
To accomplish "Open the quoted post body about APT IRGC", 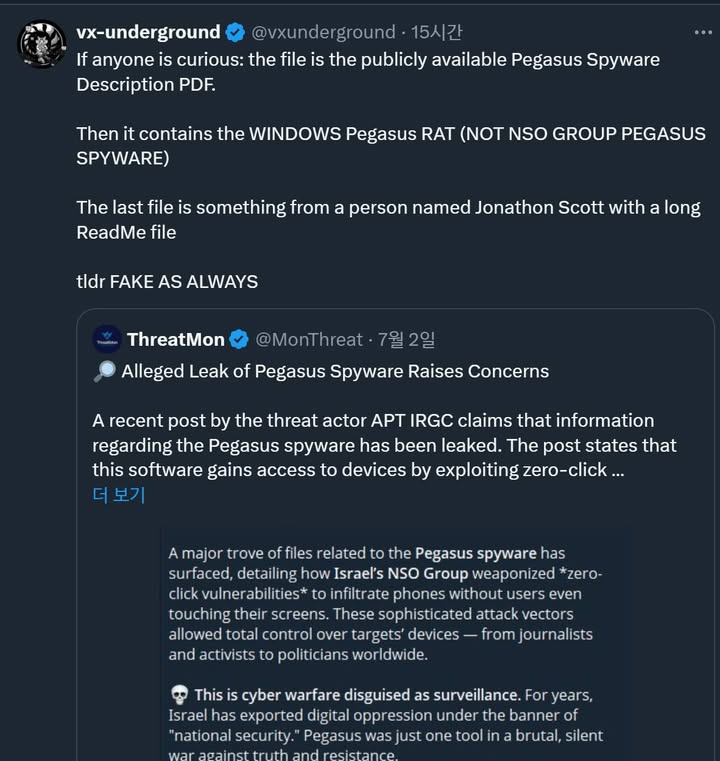I will [x=385, y=444].
